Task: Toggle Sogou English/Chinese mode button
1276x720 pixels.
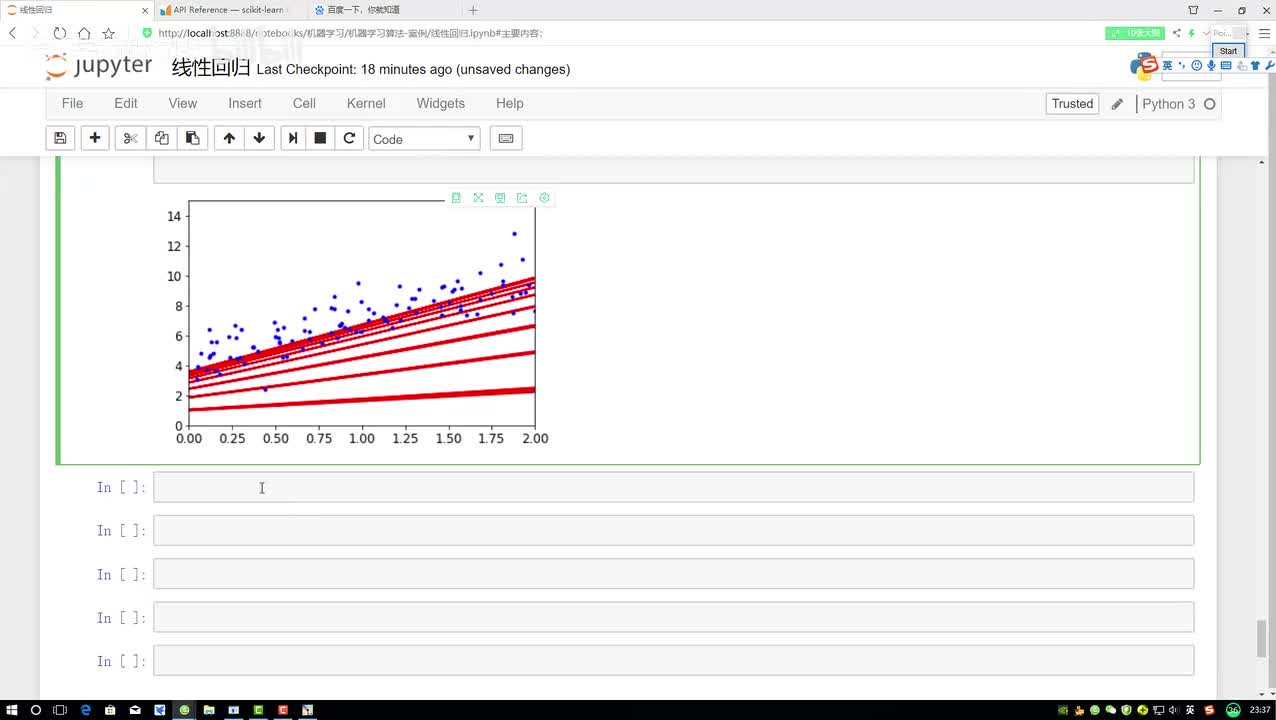Action: pos(1167,66)
